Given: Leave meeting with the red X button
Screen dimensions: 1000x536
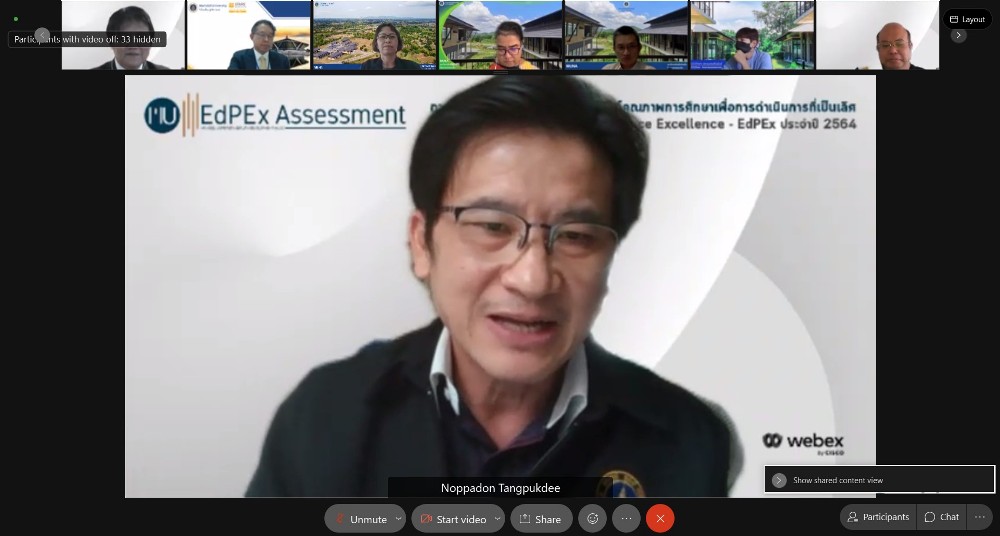Looking at the screenshot, I should coord(660,519).
